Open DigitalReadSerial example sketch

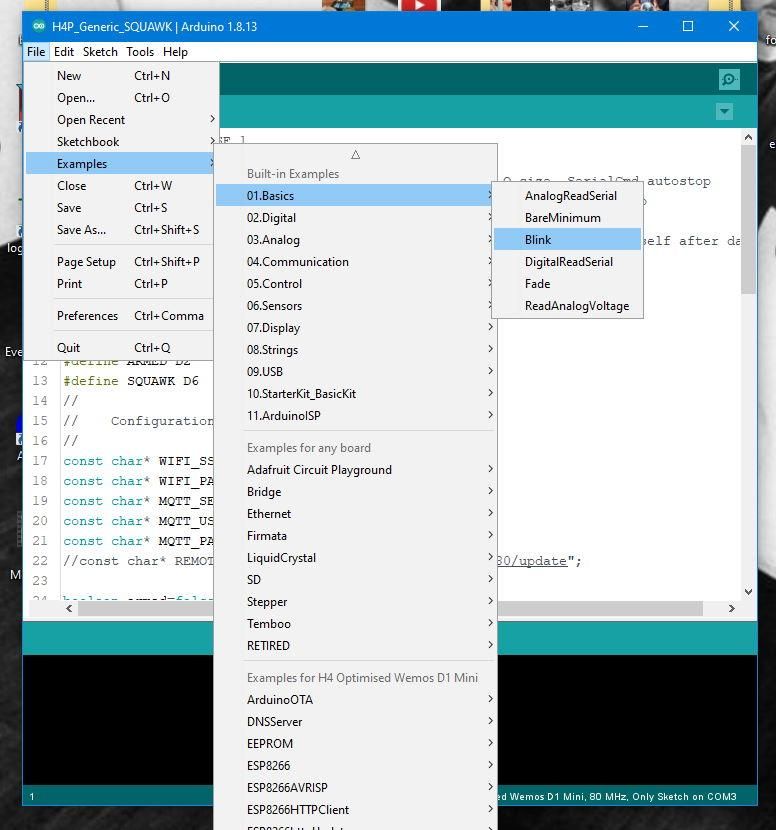coord(567,261)
